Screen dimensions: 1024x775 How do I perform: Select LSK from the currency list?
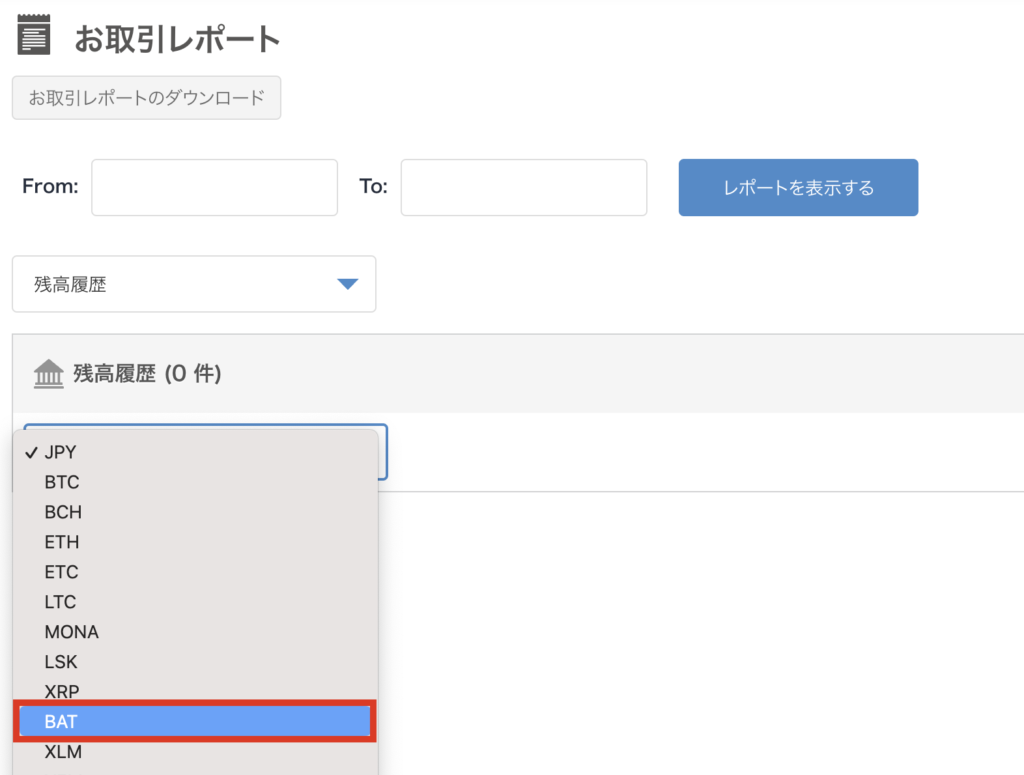tap(195, 662)
